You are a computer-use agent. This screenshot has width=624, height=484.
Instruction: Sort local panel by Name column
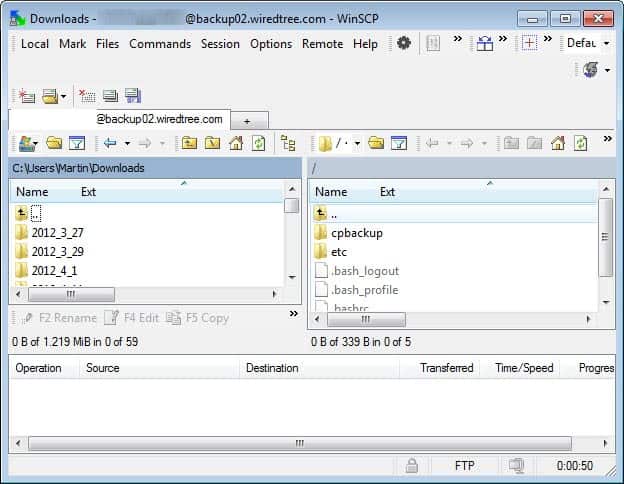click(x=32, y=192)
